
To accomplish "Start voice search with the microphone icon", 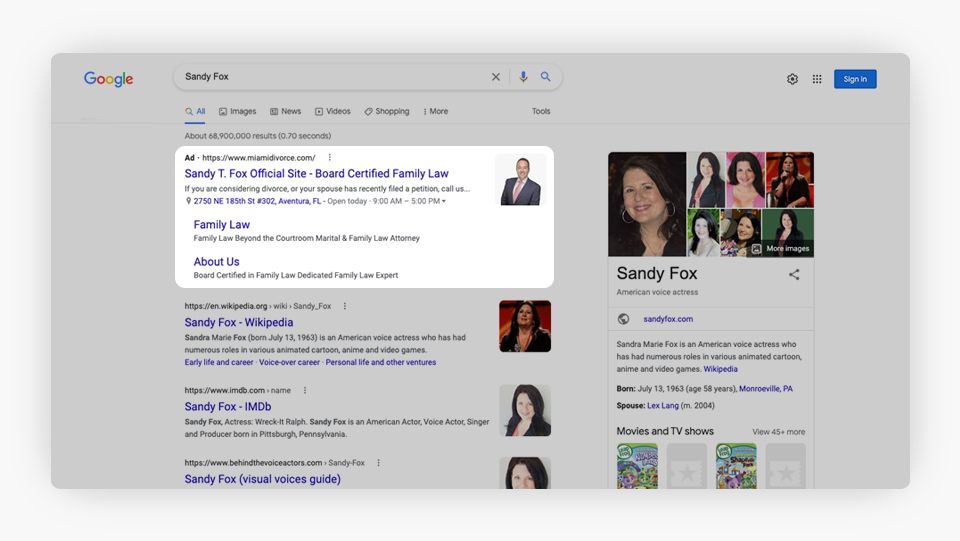I will click(523, 77).
